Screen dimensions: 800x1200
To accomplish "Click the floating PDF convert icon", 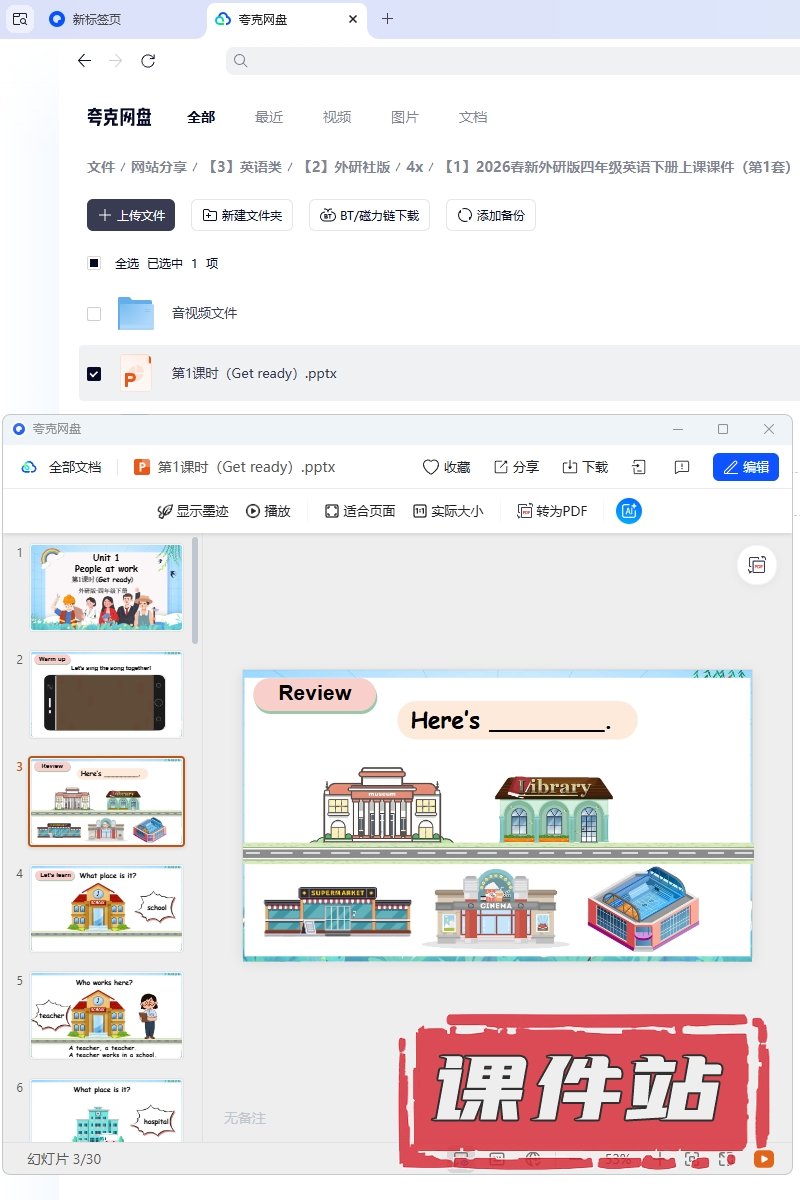I will [757, 565].
